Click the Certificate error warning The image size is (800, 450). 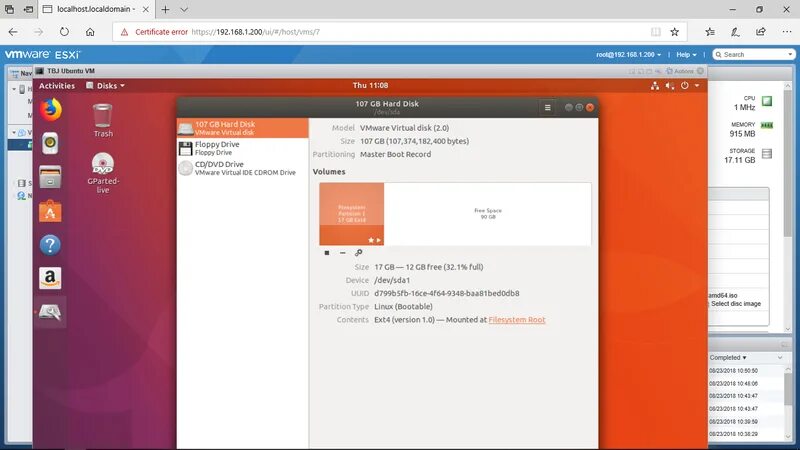[155, 32]
